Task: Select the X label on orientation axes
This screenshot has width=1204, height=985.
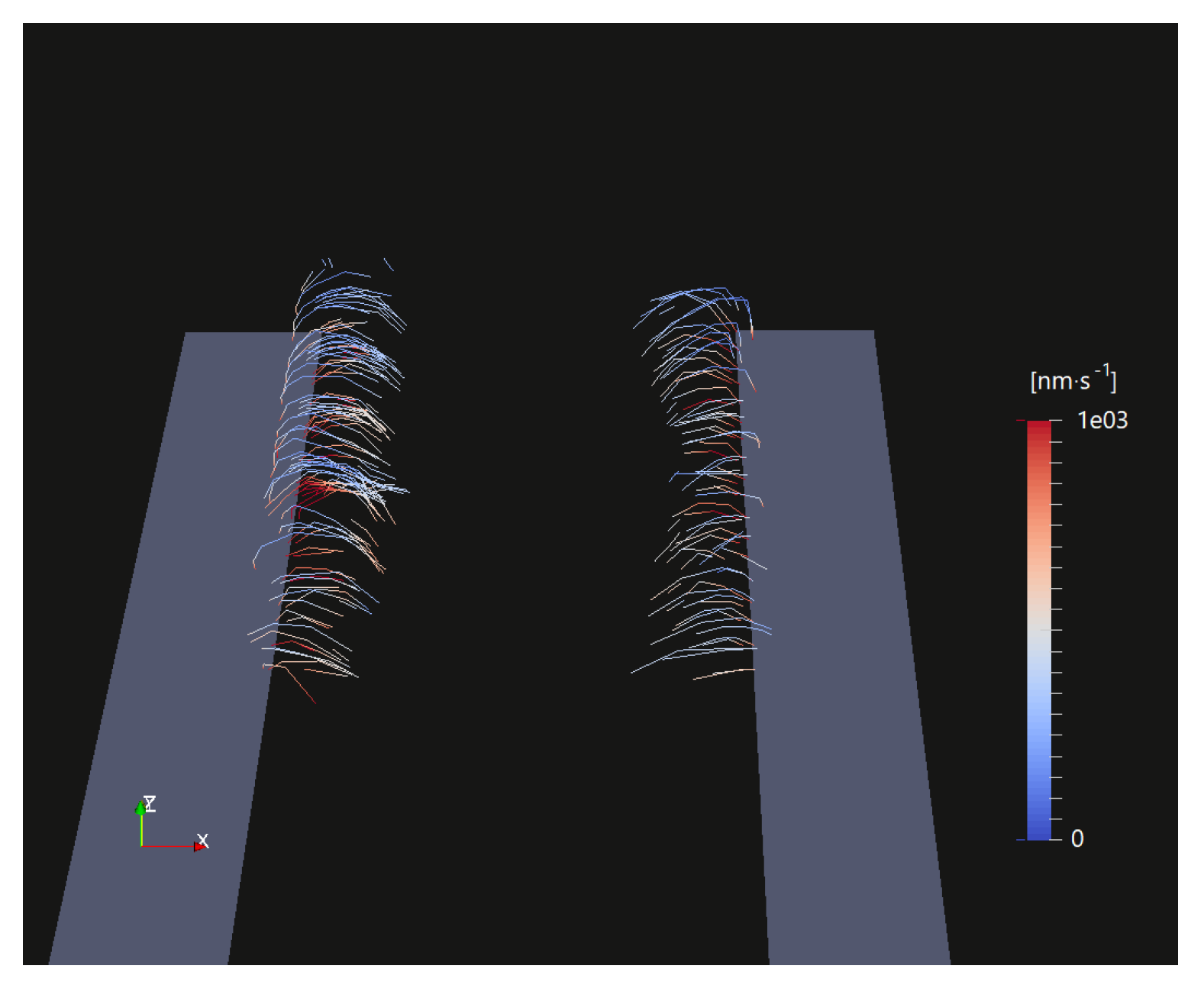Action: pyautogui.click(x=203, y=839)
